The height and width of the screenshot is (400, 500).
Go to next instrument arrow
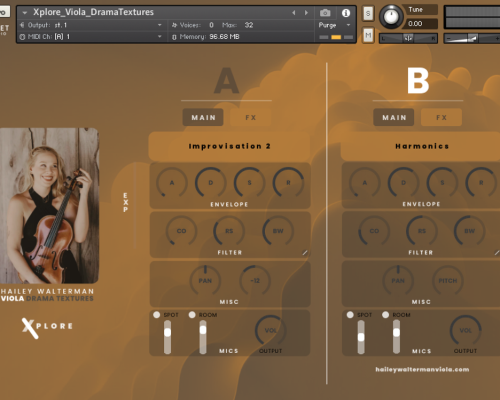point(306,13)
